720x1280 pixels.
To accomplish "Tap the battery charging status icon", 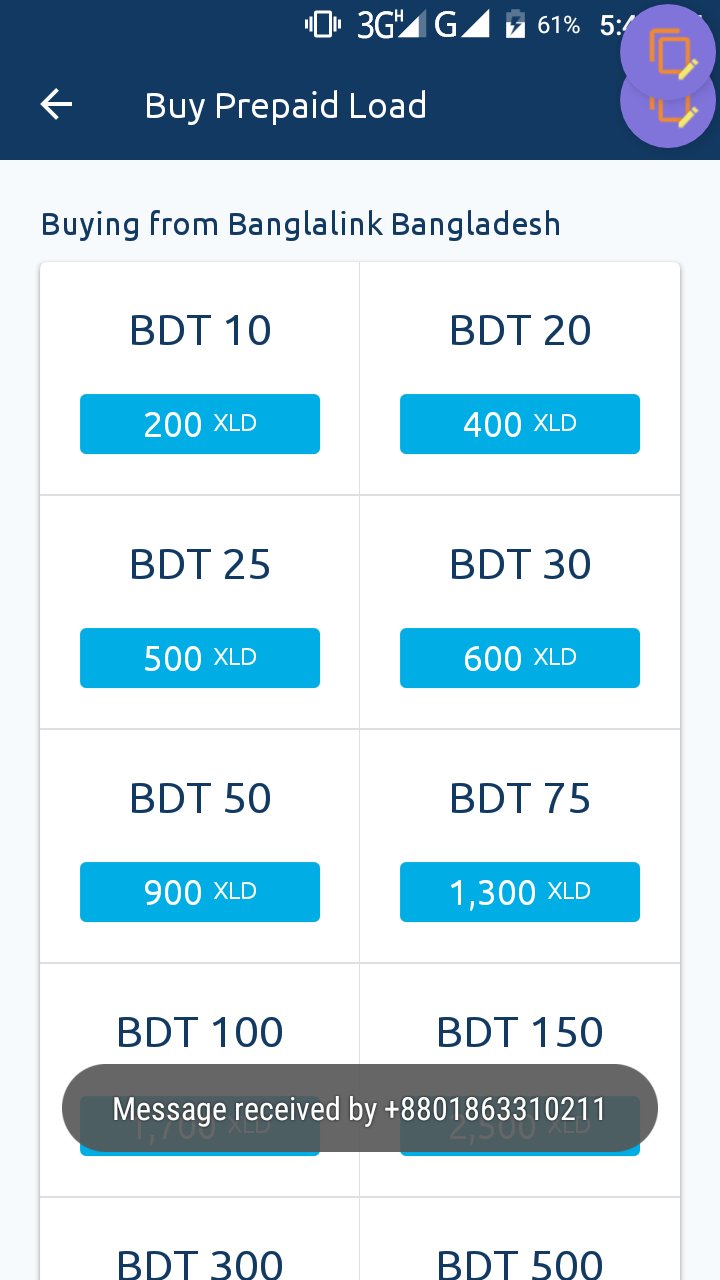I will tap(514, 25).
